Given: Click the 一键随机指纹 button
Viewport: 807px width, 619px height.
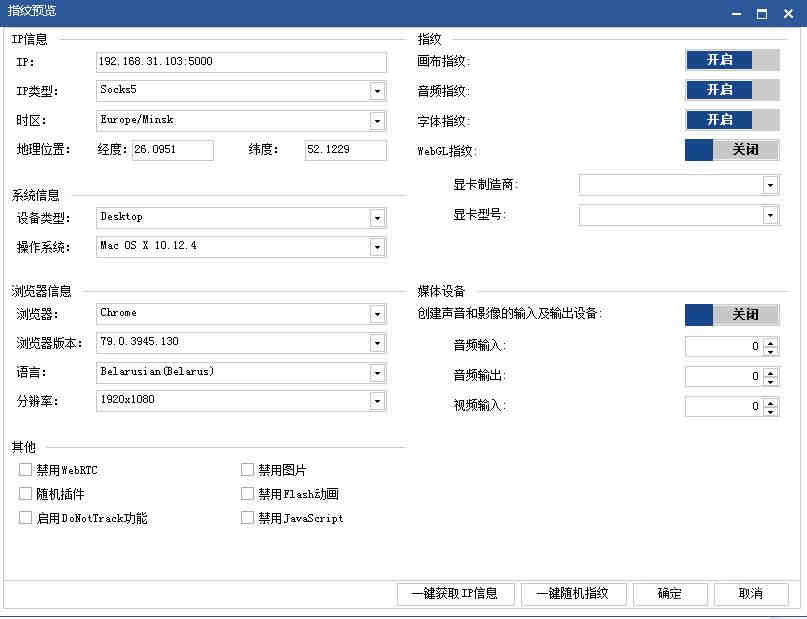Looking at the screenshot, I should pyautogui.click(x=573, y=594).
